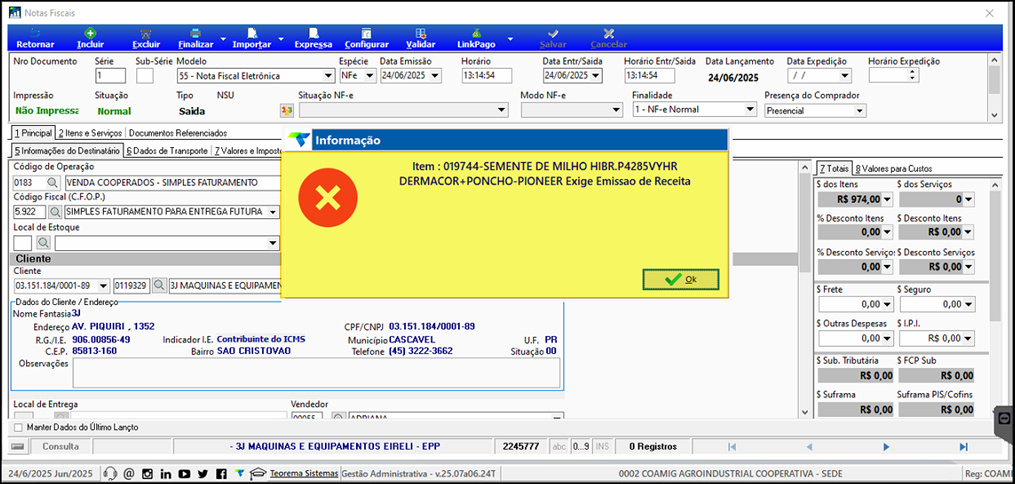
Task: Open the Facebook icon in status bar
Action: [x=221, y=473]
